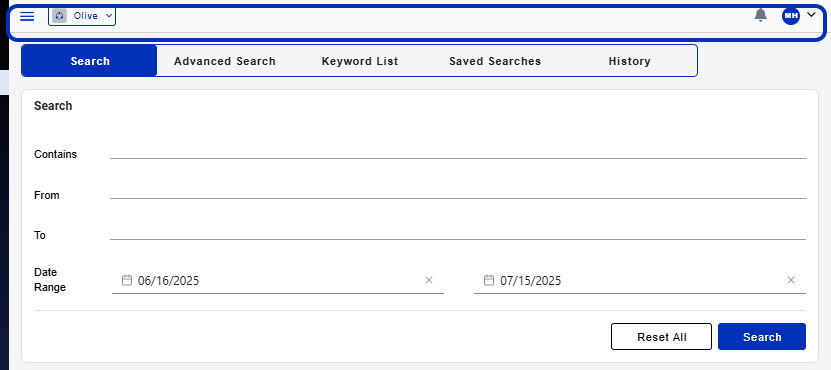Focus the From text field

pos(458,192)
